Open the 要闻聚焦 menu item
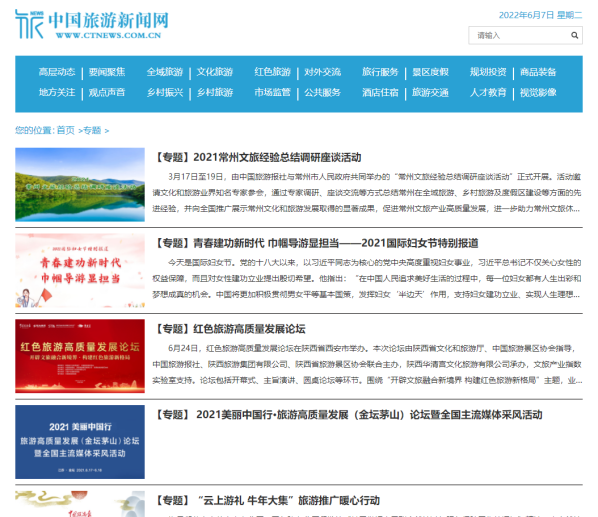The height and width of the screenshot is (517, 598). coord(107,72)
